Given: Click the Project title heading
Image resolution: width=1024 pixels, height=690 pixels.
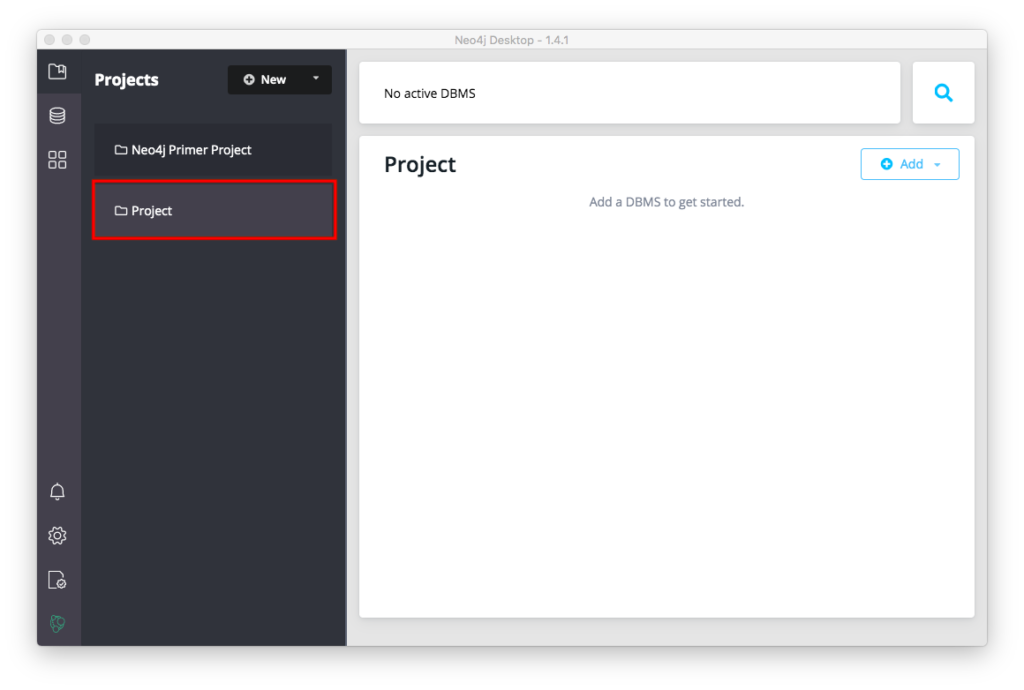Looking at the screenshot, I should 420,165.
